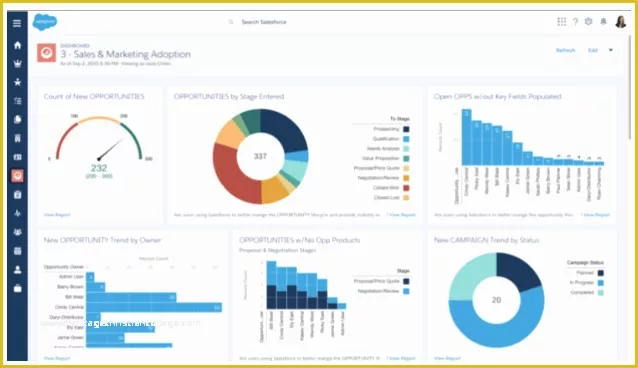Open Chatter pulse icon in sidebar
Image resolution: width=638 pixels, height=368 pixels.
click(x=17, y=213)
